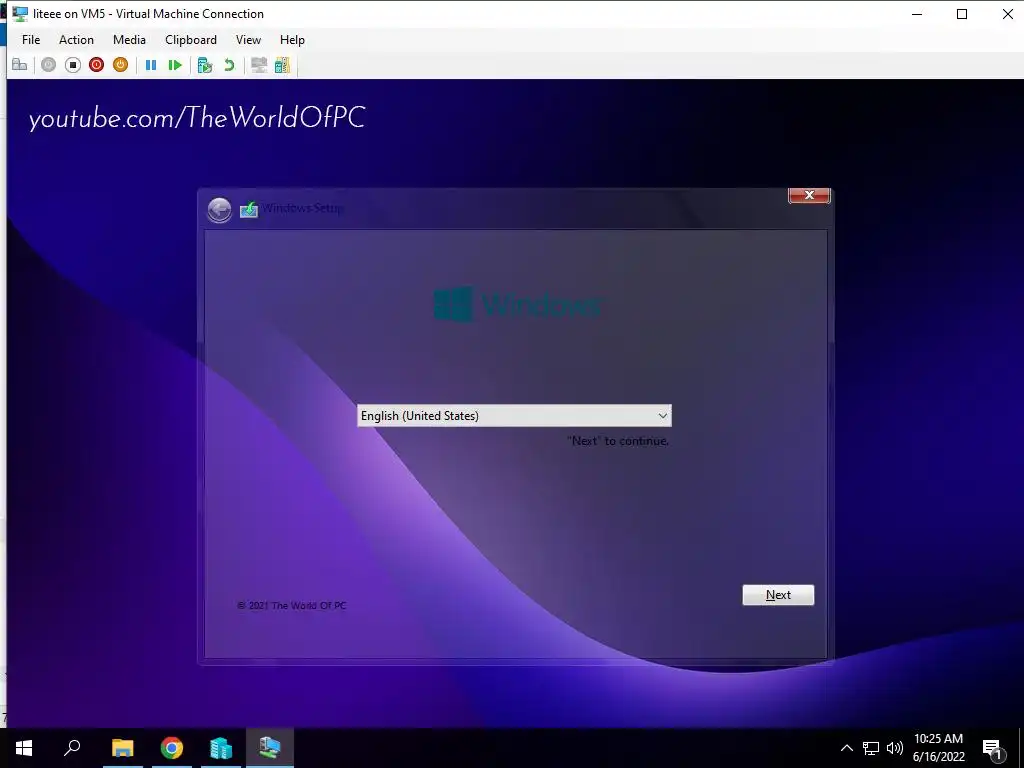Viewport: 1024px width, 768px height.
Task: Open the Media menu
Action: [129, 40]
